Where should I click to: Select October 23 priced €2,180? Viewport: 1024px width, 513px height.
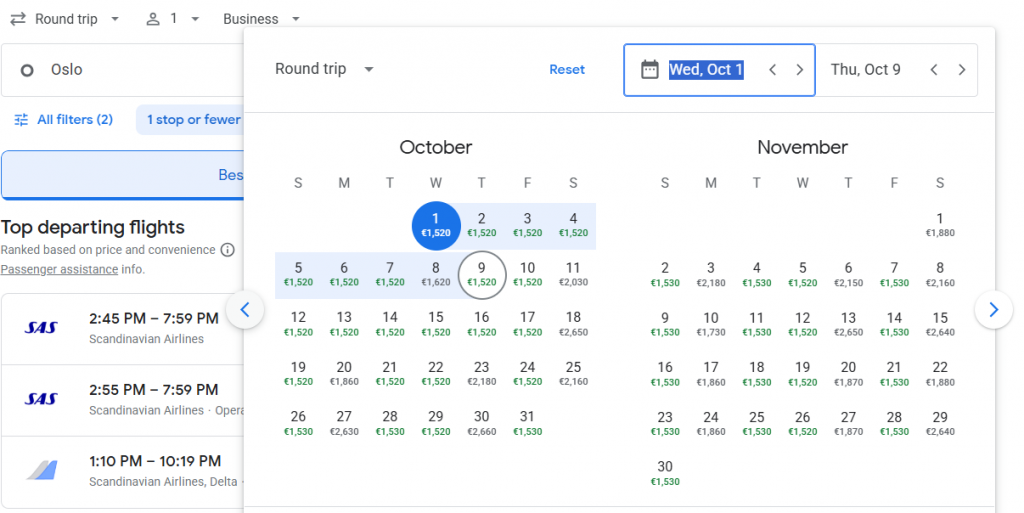tap(482, 374)
